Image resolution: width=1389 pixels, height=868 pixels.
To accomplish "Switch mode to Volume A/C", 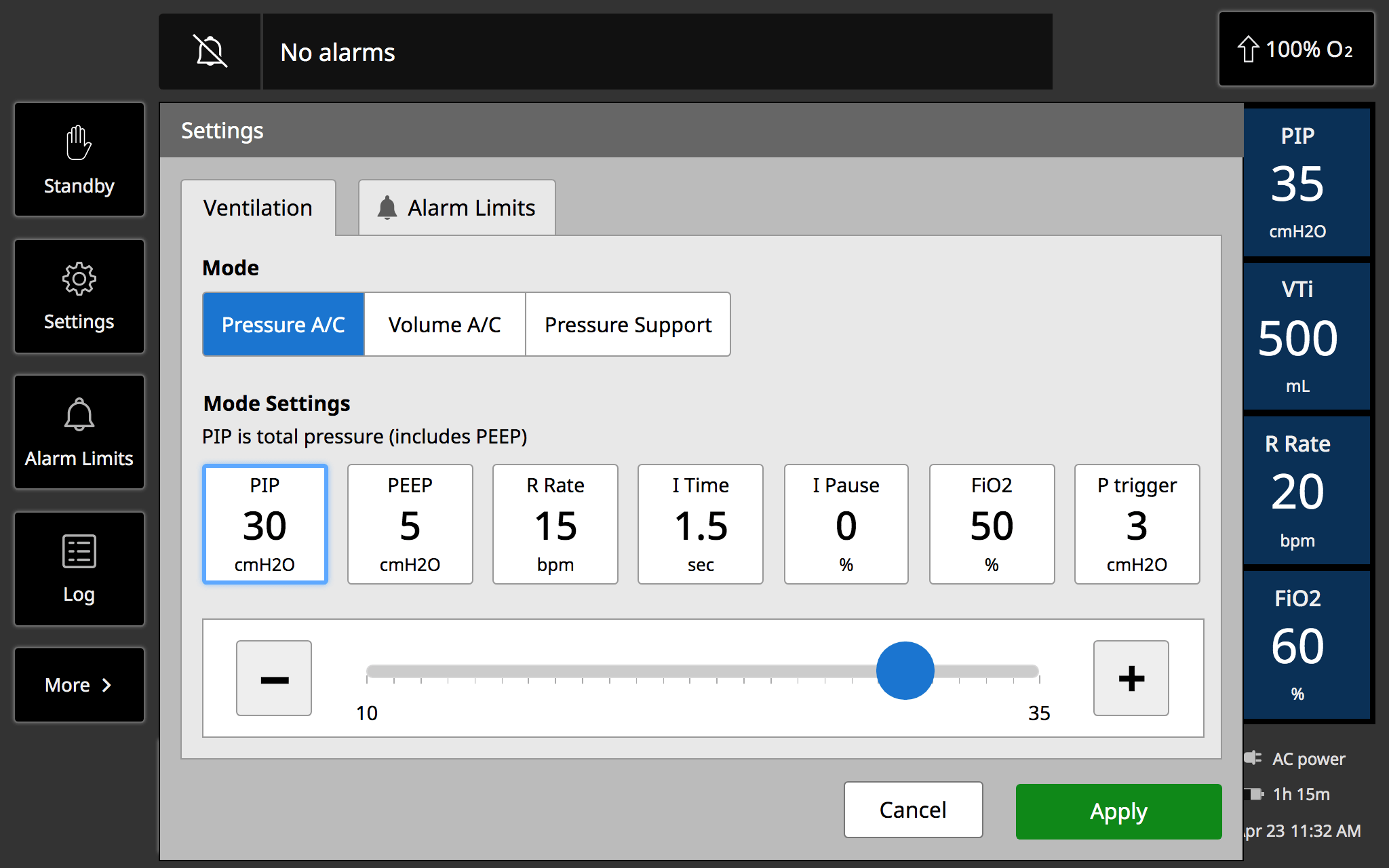I will point(445,325).
